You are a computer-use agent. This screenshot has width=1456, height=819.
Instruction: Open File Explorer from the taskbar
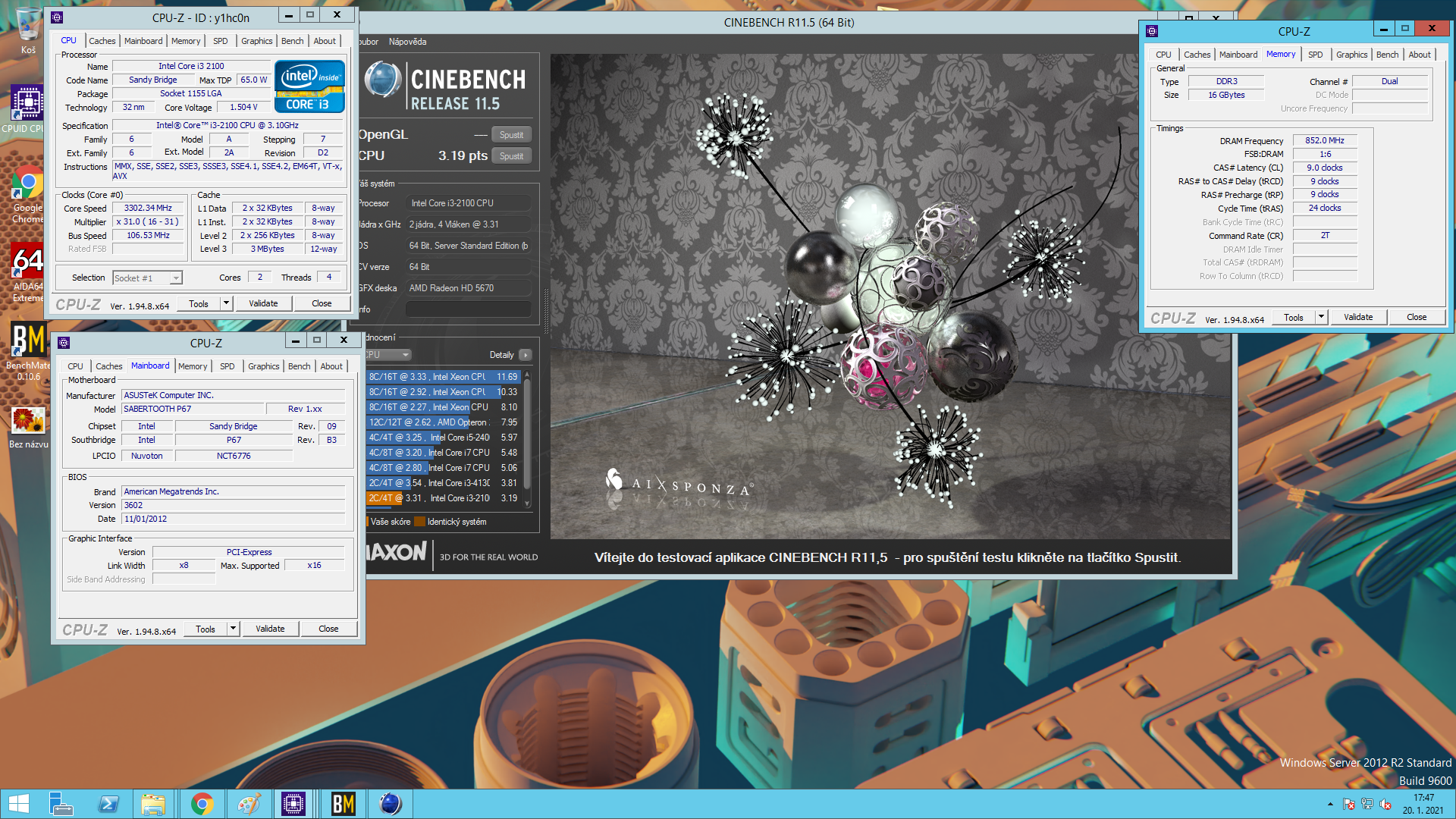pos(154,804)
